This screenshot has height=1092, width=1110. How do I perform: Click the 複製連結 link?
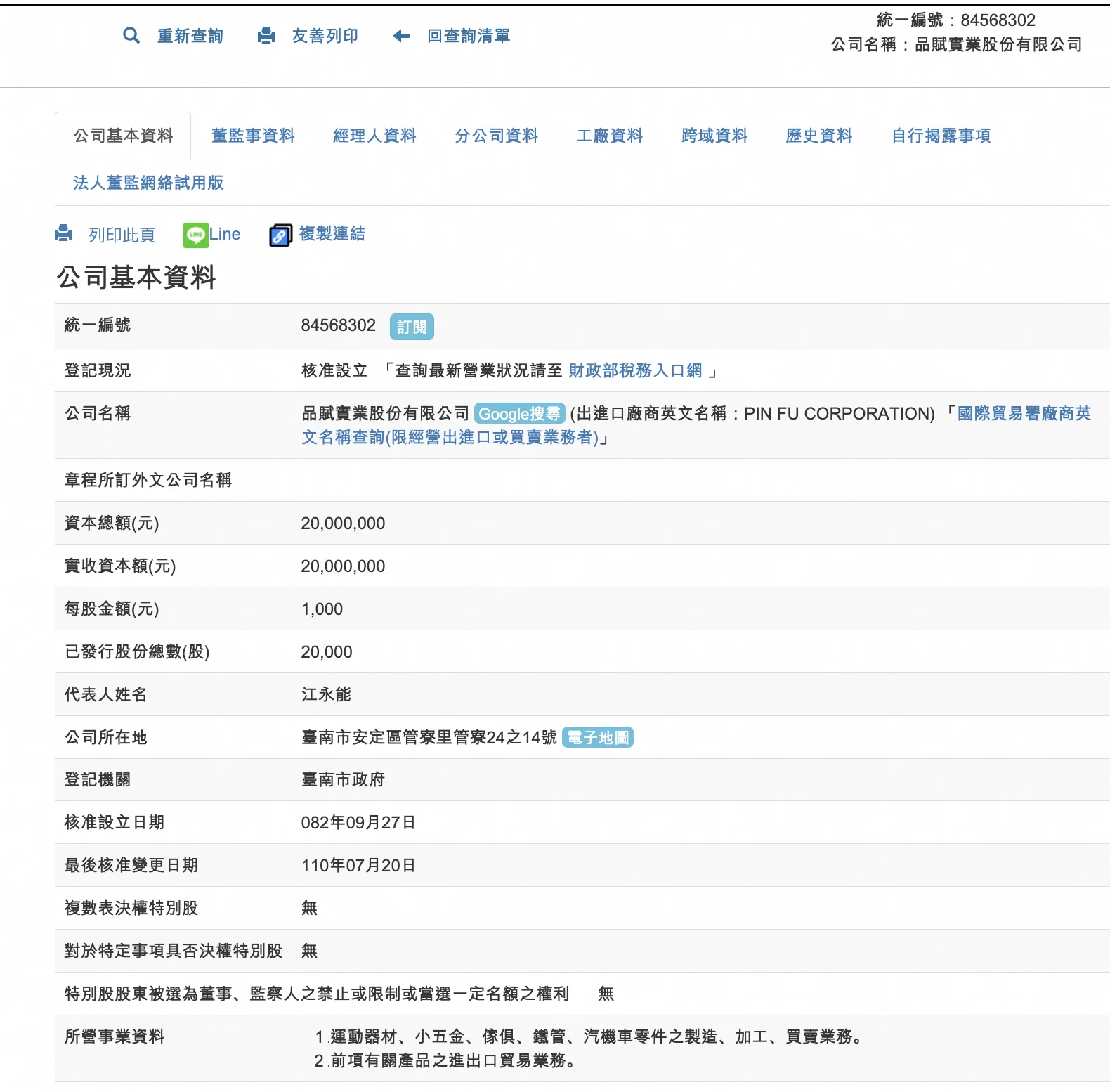click(332, 233)
